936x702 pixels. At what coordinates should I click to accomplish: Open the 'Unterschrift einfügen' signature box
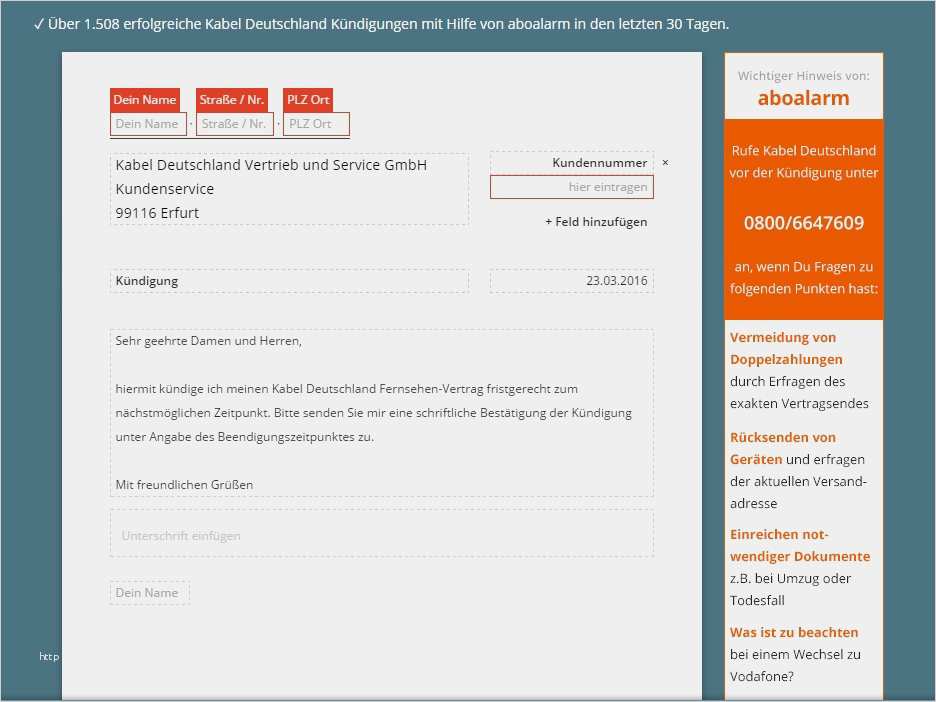(381, 535)
